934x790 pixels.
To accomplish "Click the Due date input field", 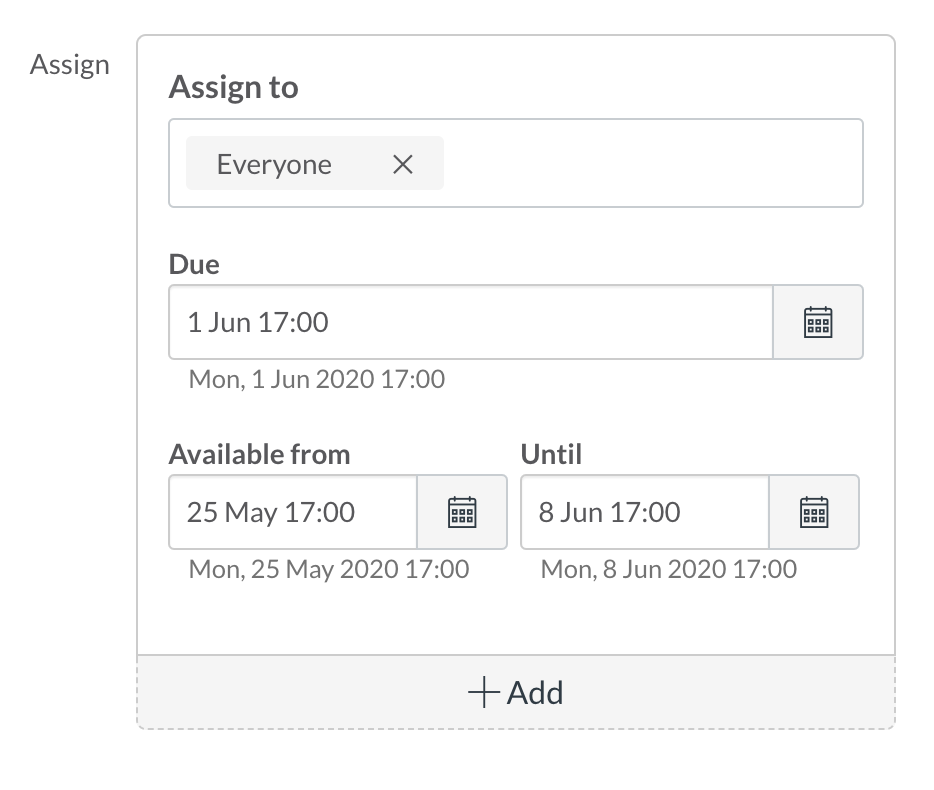I will tap(470, 322).
